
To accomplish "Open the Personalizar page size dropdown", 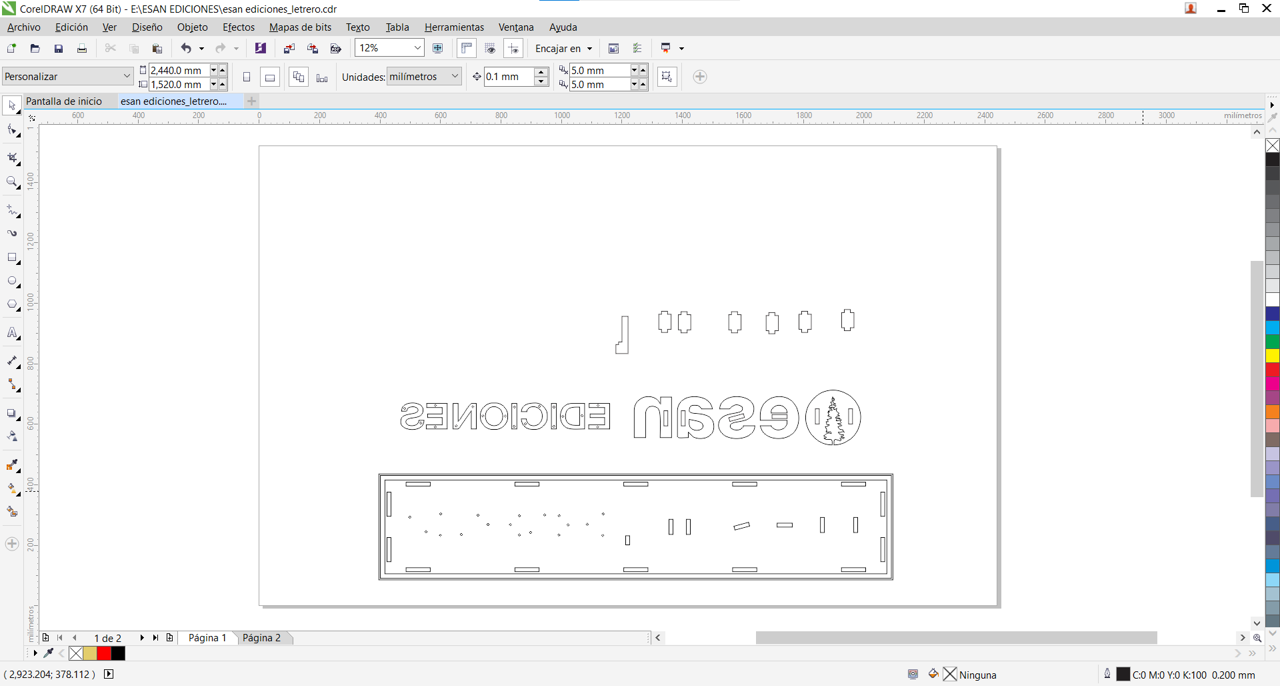I will click(x=127, y=76).
